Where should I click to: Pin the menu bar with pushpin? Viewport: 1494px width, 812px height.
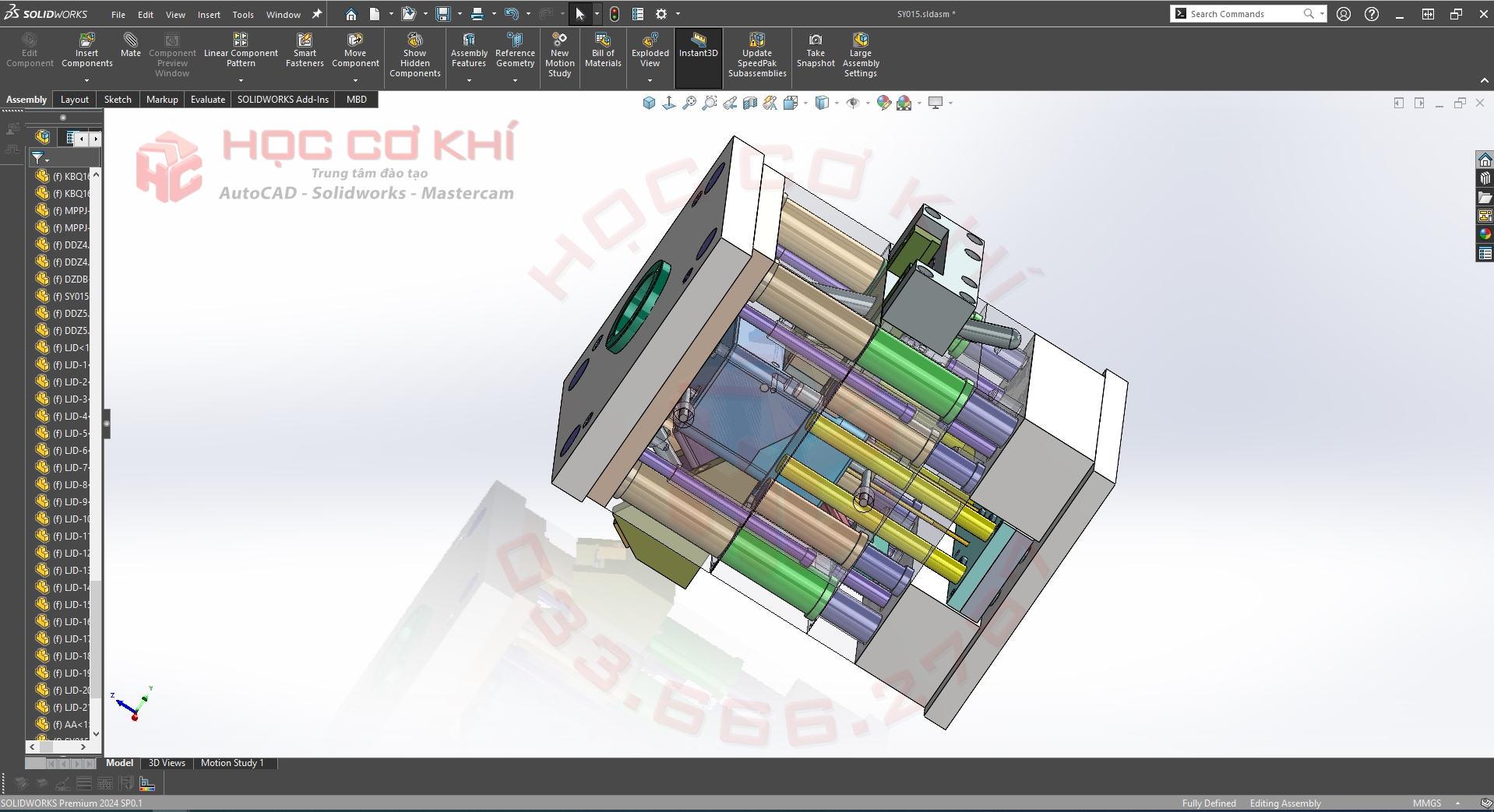[x=317, y=14]
